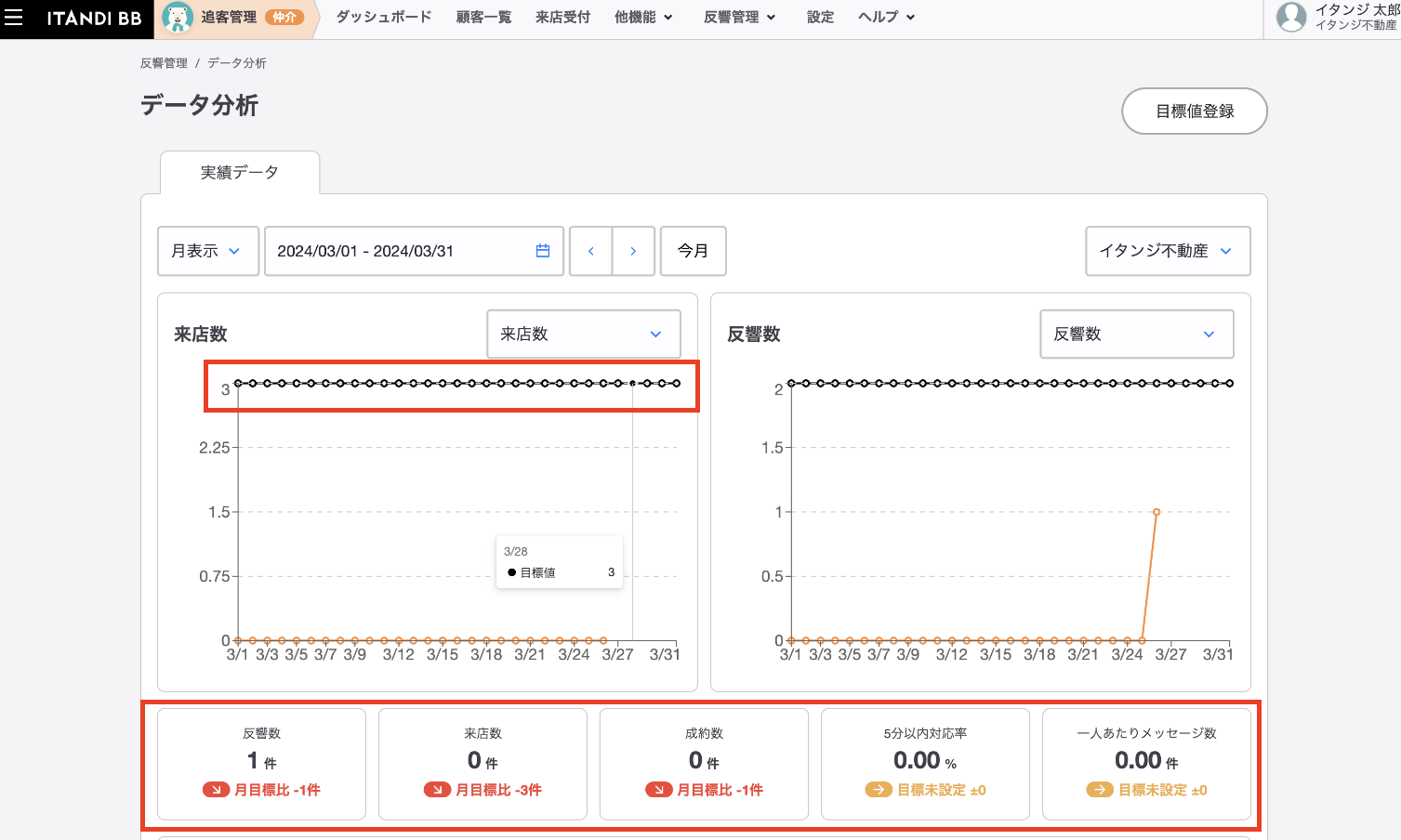Open the イタンジ不動産 store dropdown

click(1168, 251)
